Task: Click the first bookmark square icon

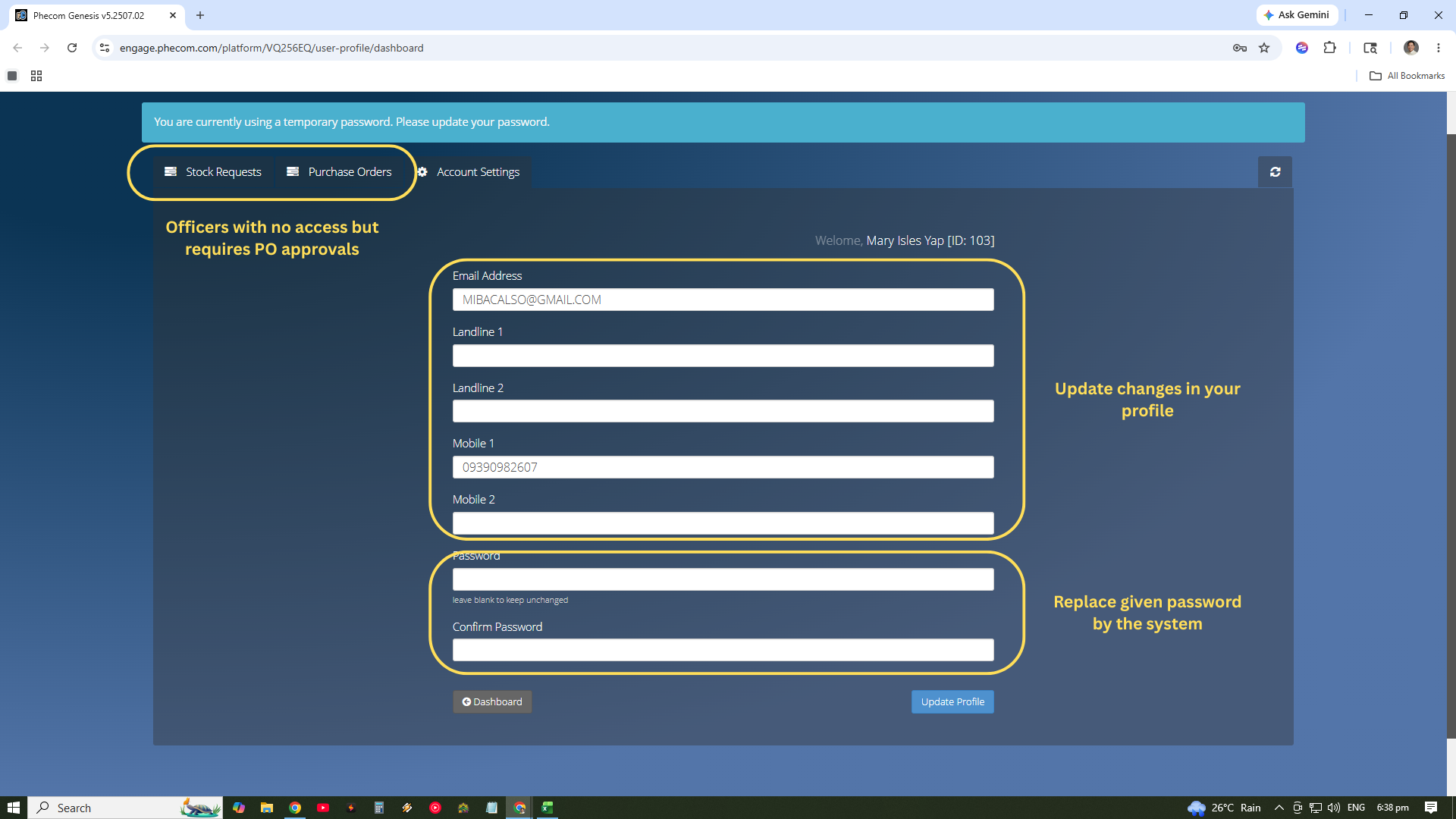Action: (12, 76)
